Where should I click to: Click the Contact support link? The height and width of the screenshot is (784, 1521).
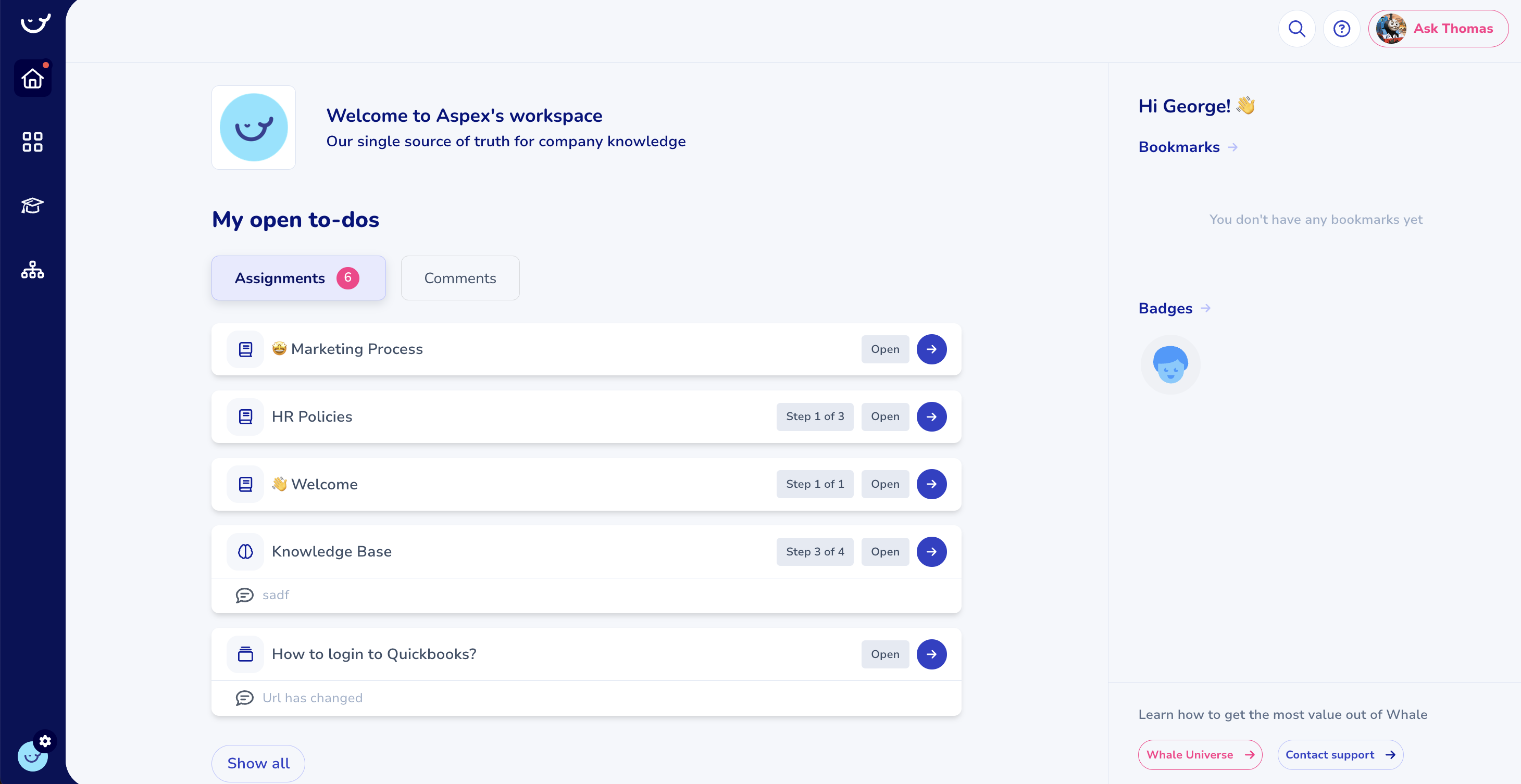[x=1340, y=754]
